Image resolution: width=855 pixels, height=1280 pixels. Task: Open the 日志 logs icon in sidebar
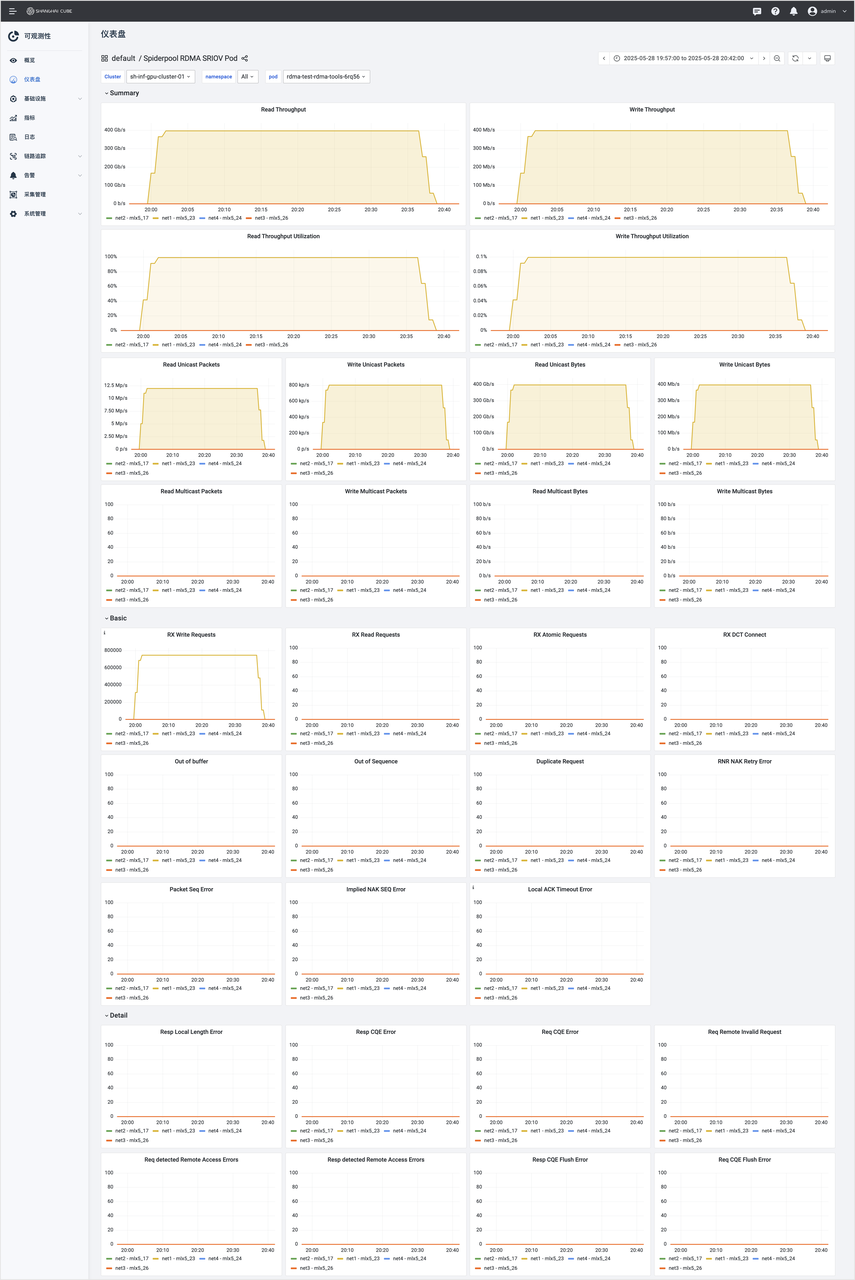click(x=13, y=137)
